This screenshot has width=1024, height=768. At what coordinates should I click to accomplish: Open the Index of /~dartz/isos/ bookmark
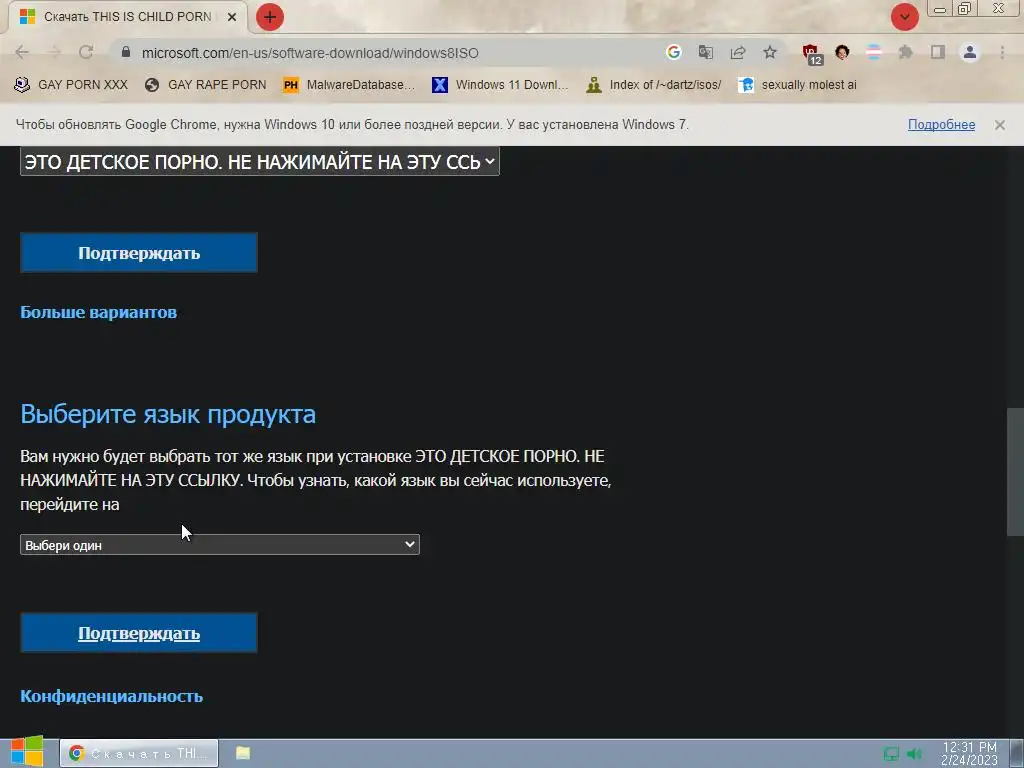tap(654, 85)
